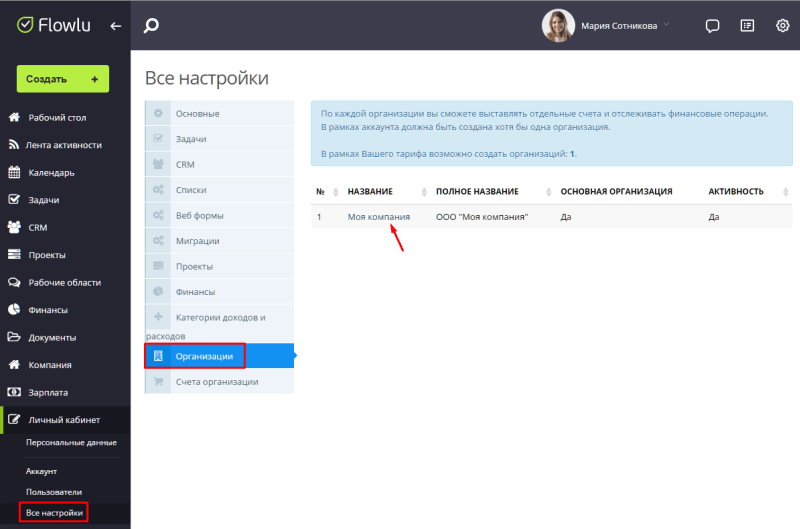Click the list panel icon beside chat icon
Image resolution: width=800 pixels, height=529 pixels.
[x=747, y=26]
